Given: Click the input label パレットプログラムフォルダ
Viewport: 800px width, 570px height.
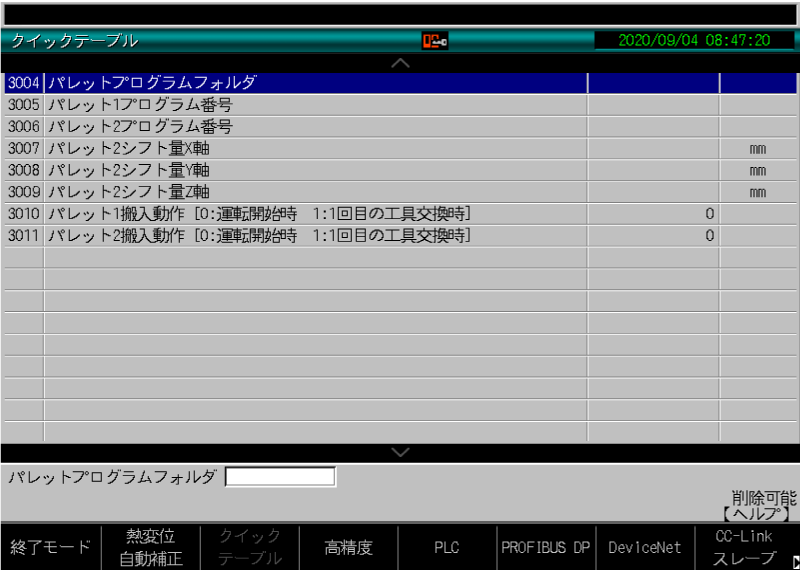Looking at the screenshot, I should (x=112, y=477).
